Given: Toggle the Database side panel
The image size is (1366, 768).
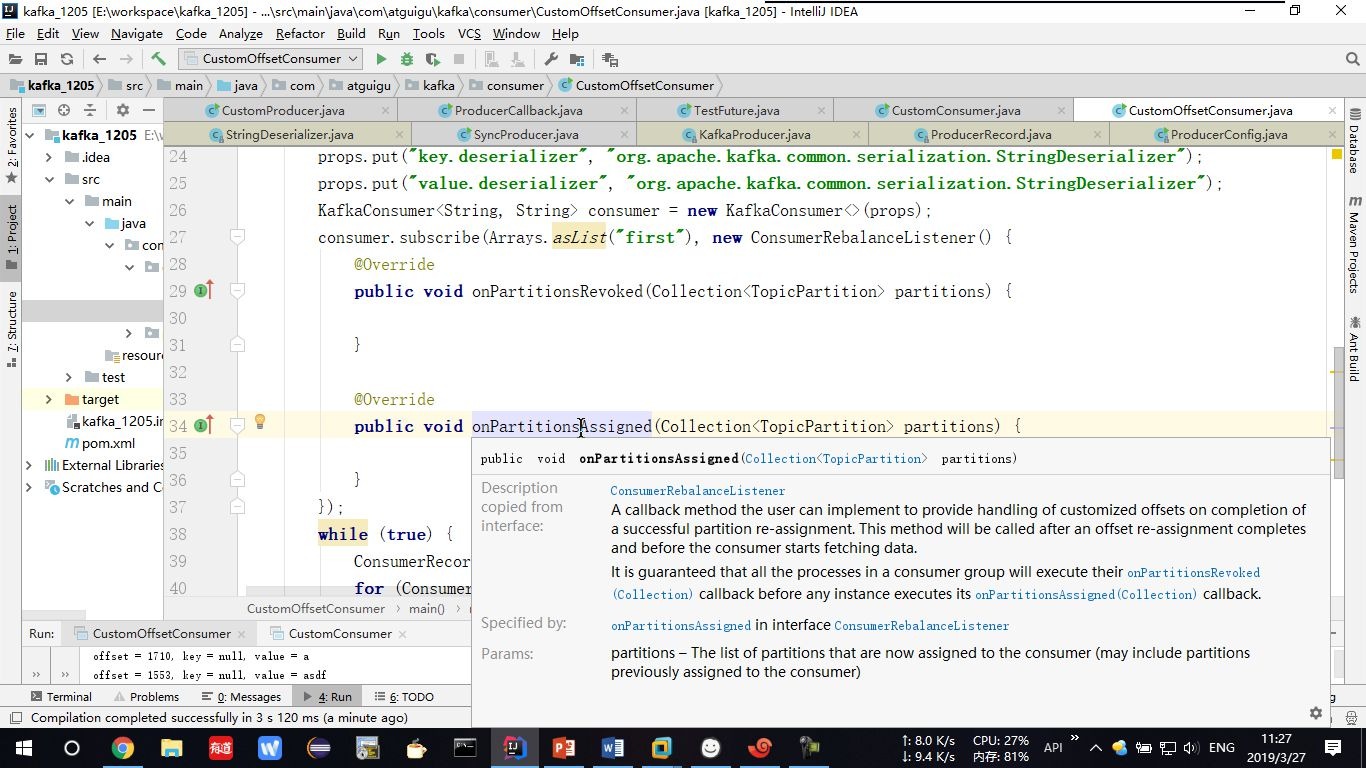Looking at the screenshot, I should pos(1355,141).
